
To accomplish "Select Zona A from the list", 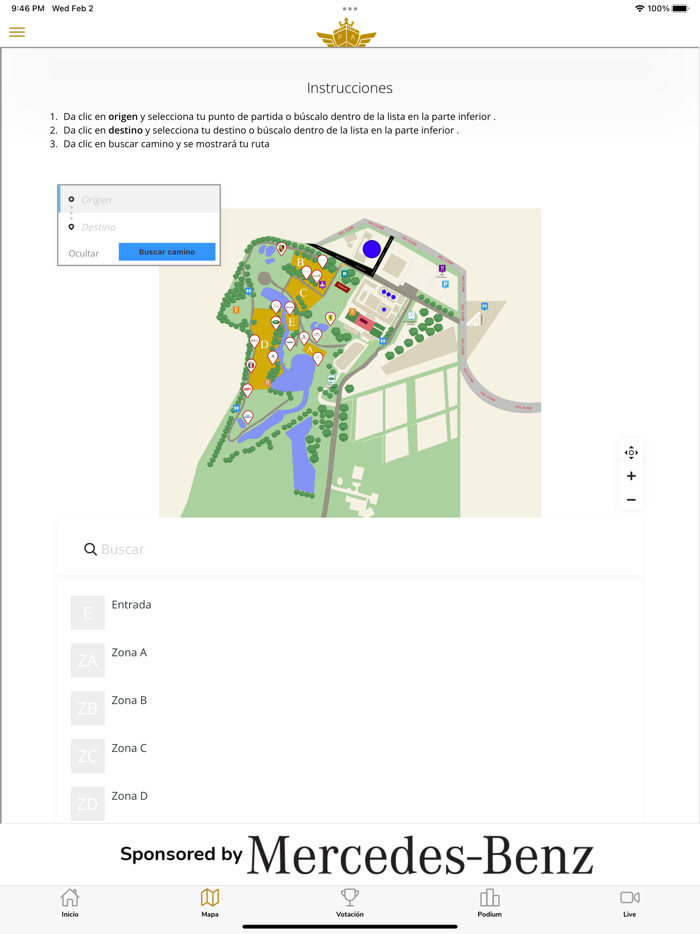I will pos(350,660).
